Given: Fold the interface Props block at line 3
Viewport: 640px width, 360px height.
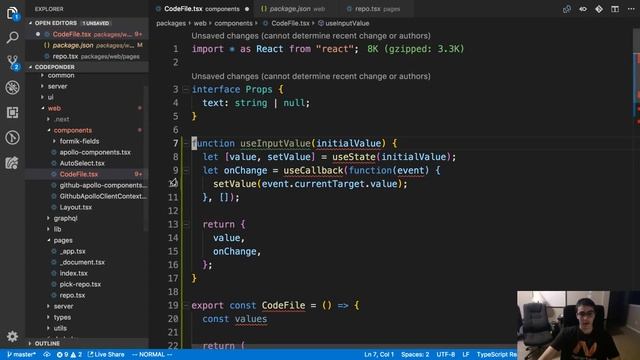Looking at the screenshot, I should 186,89.
